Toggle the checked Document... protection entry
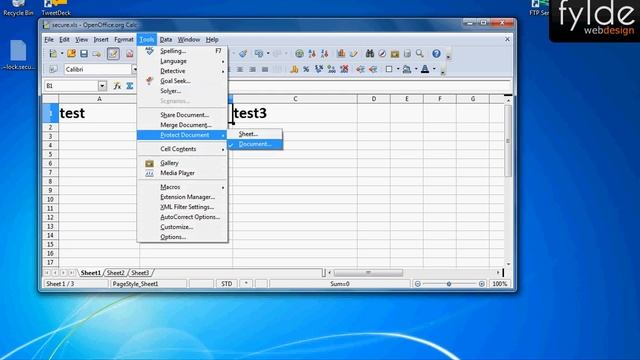This screenshot has width=640, height=360. 255,144
